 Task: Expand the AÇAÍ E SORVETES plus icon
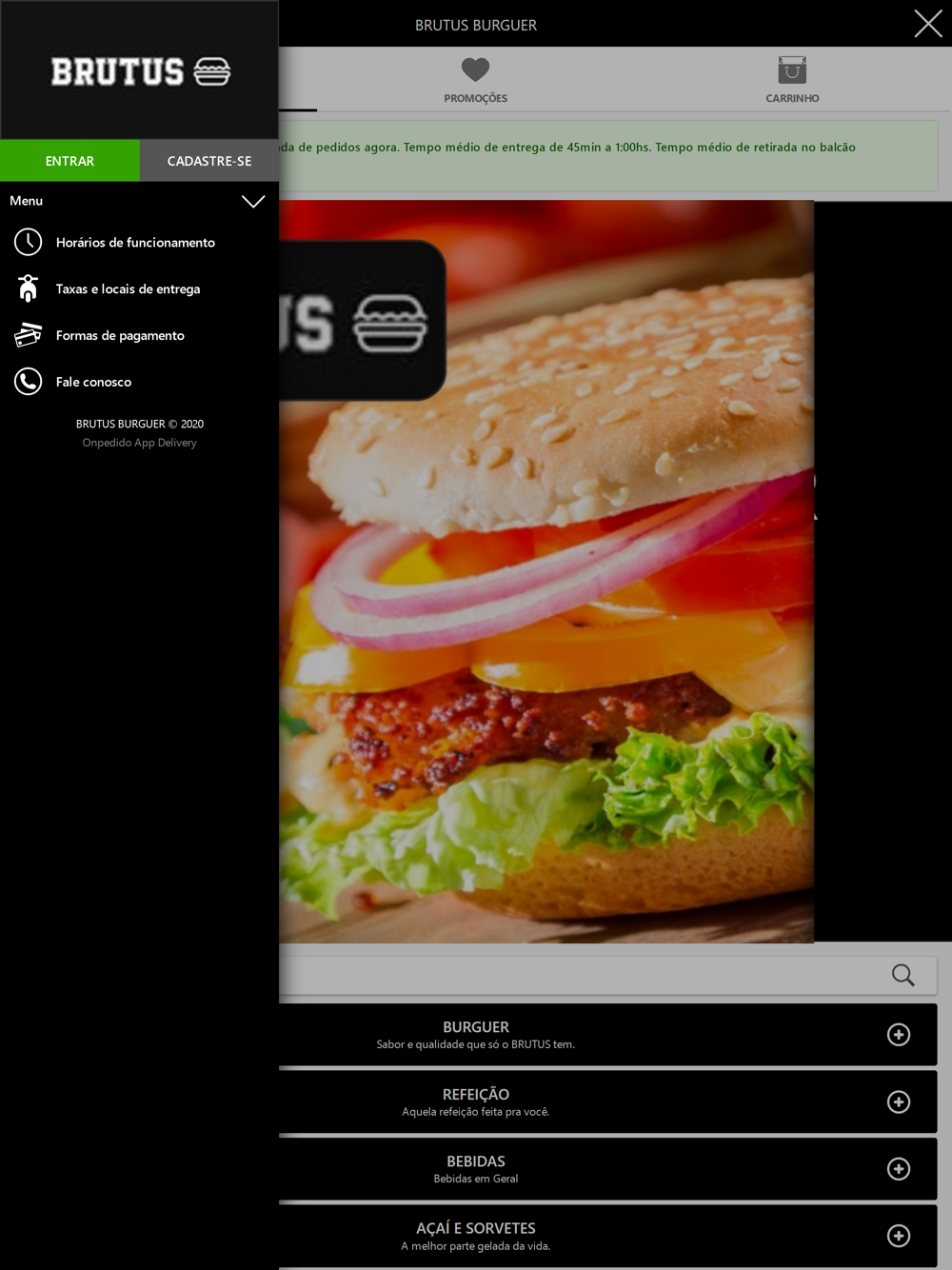(899, 1236)
